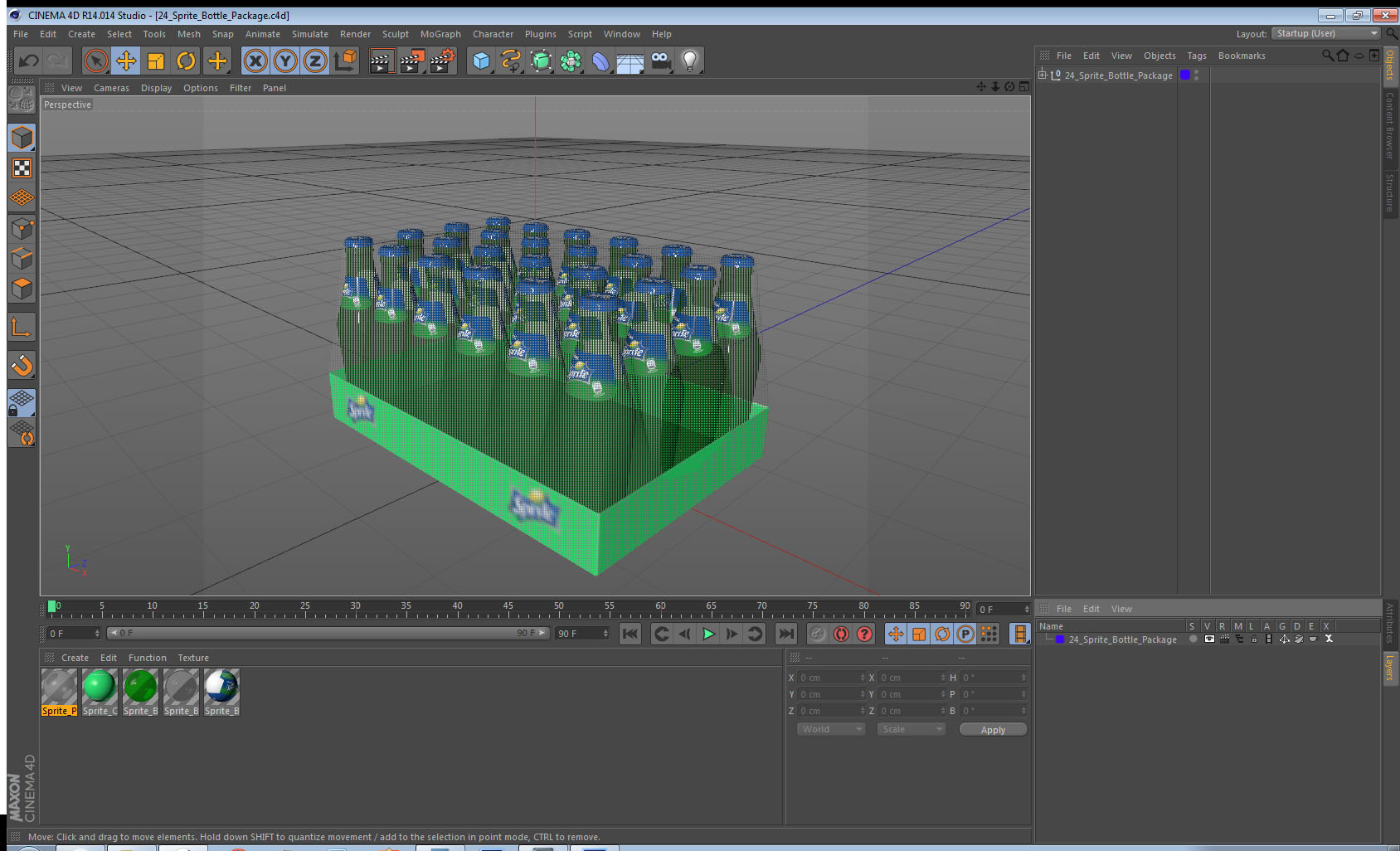Viewport: 1400px width, 851px height.
Task: Toggle parameter keyframe recording
Action: point(965,634)
